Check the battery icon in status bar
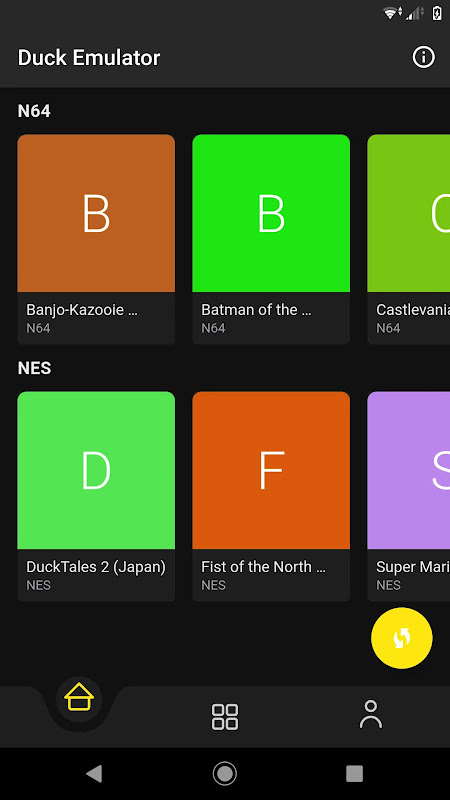The height and width of the screenshot is (800, 450). click(x=437, y=14)
